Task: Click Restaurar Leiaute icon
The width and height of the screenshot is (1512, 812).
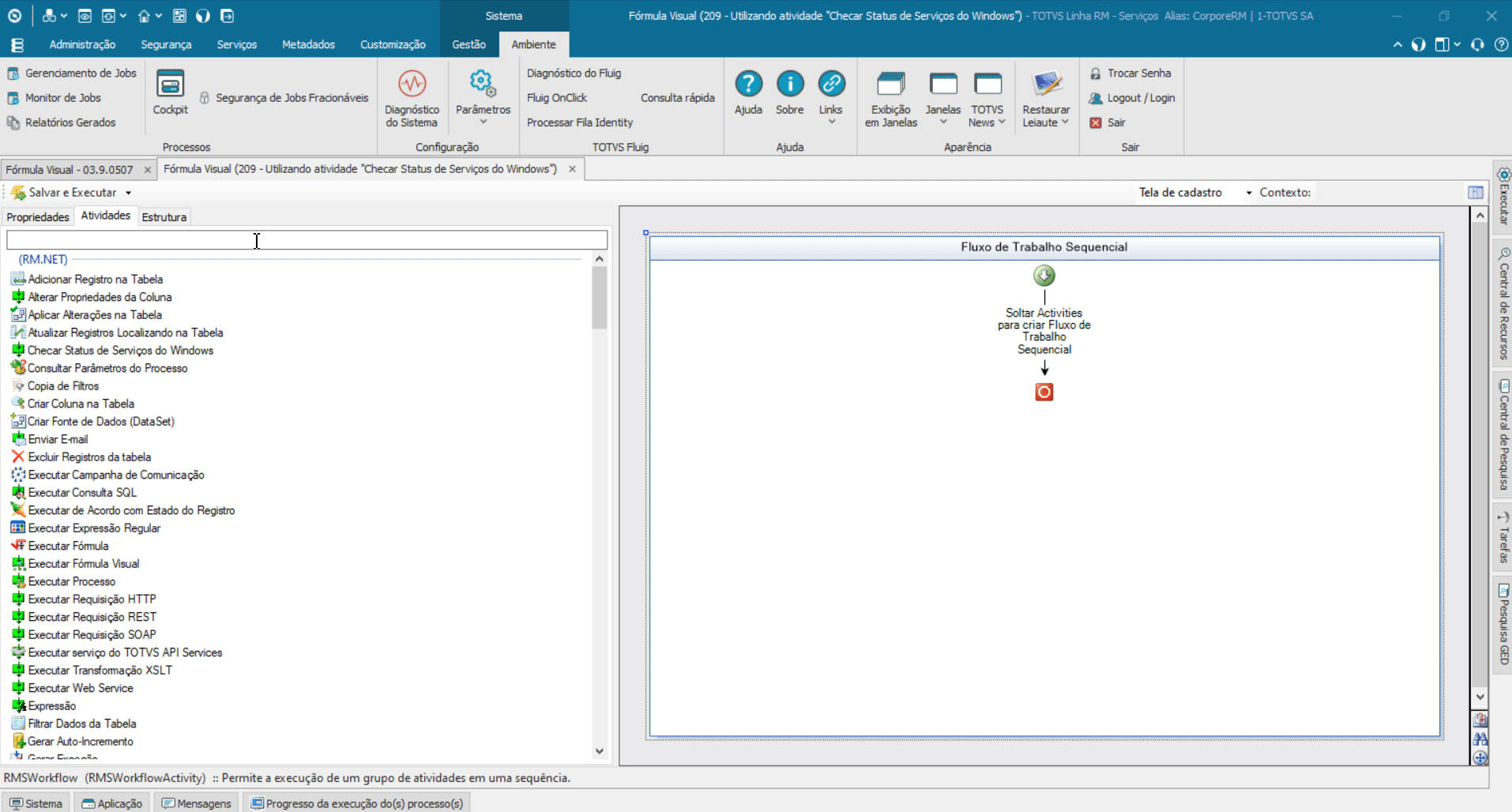Action: 1046,84
